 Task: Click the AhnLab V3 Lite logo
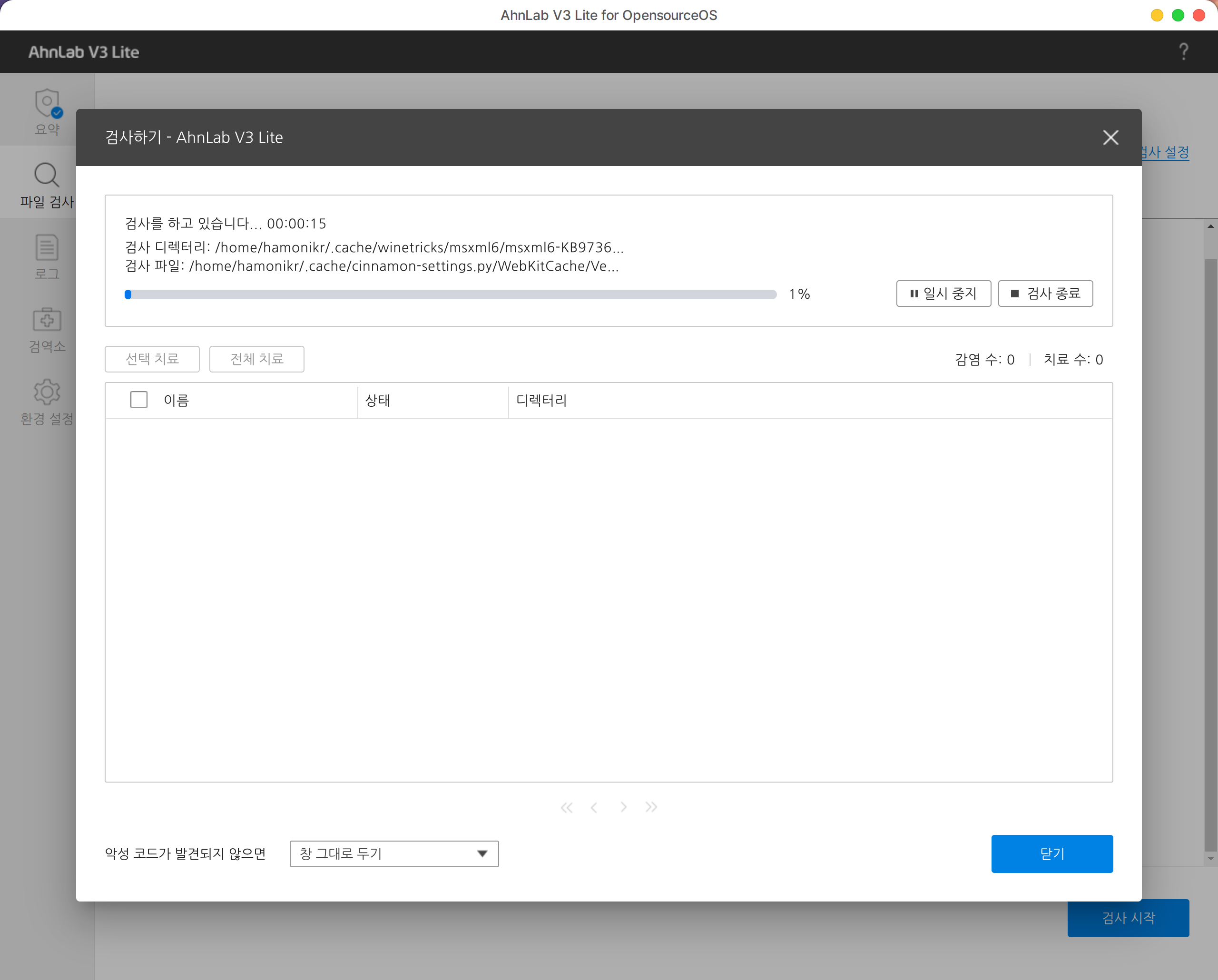pos(84,52)
